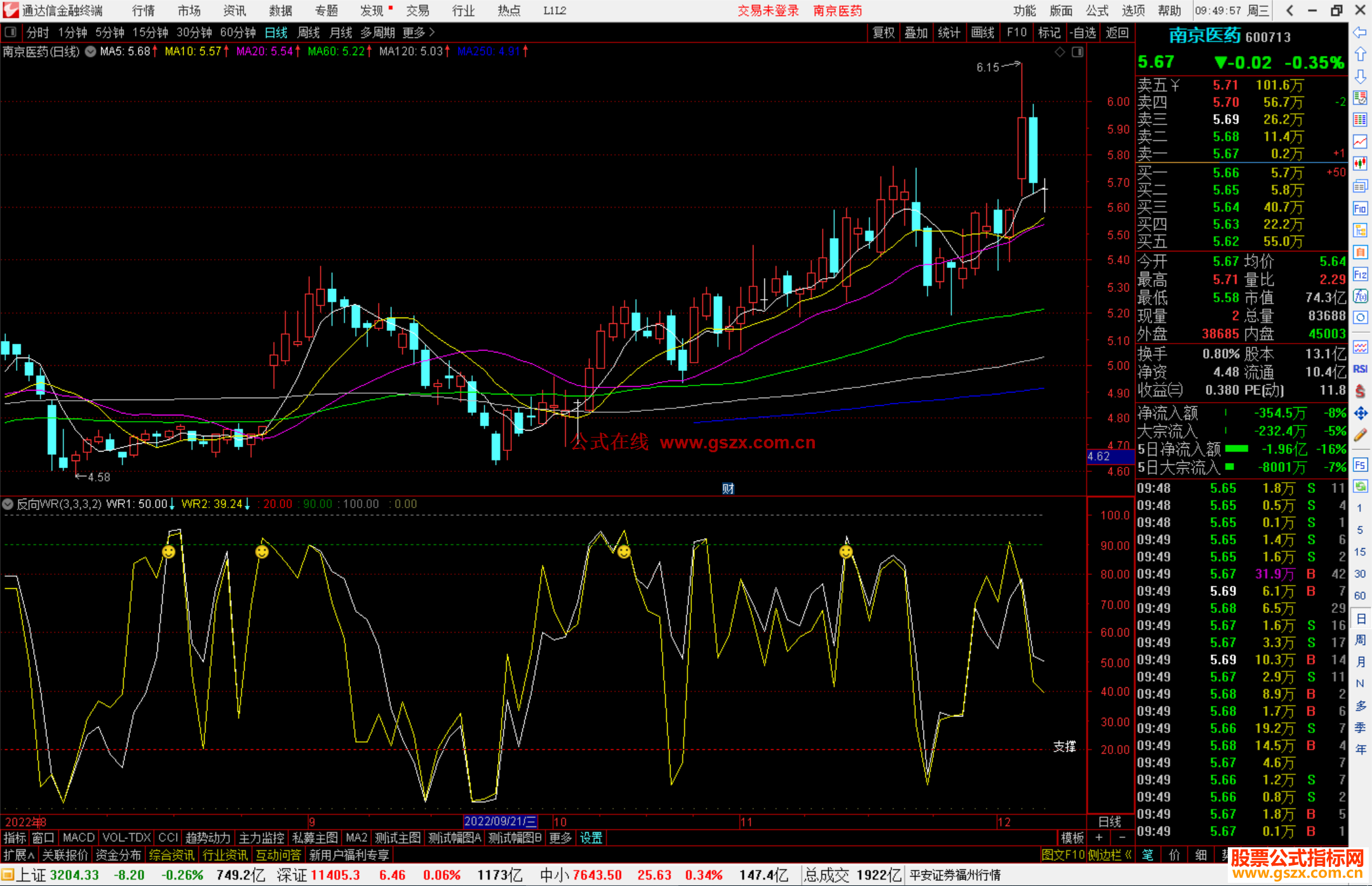Toggle the left panel icon beside 分时
The width and height of the screenshot is (1372, 886).
[x=10, y=32]
